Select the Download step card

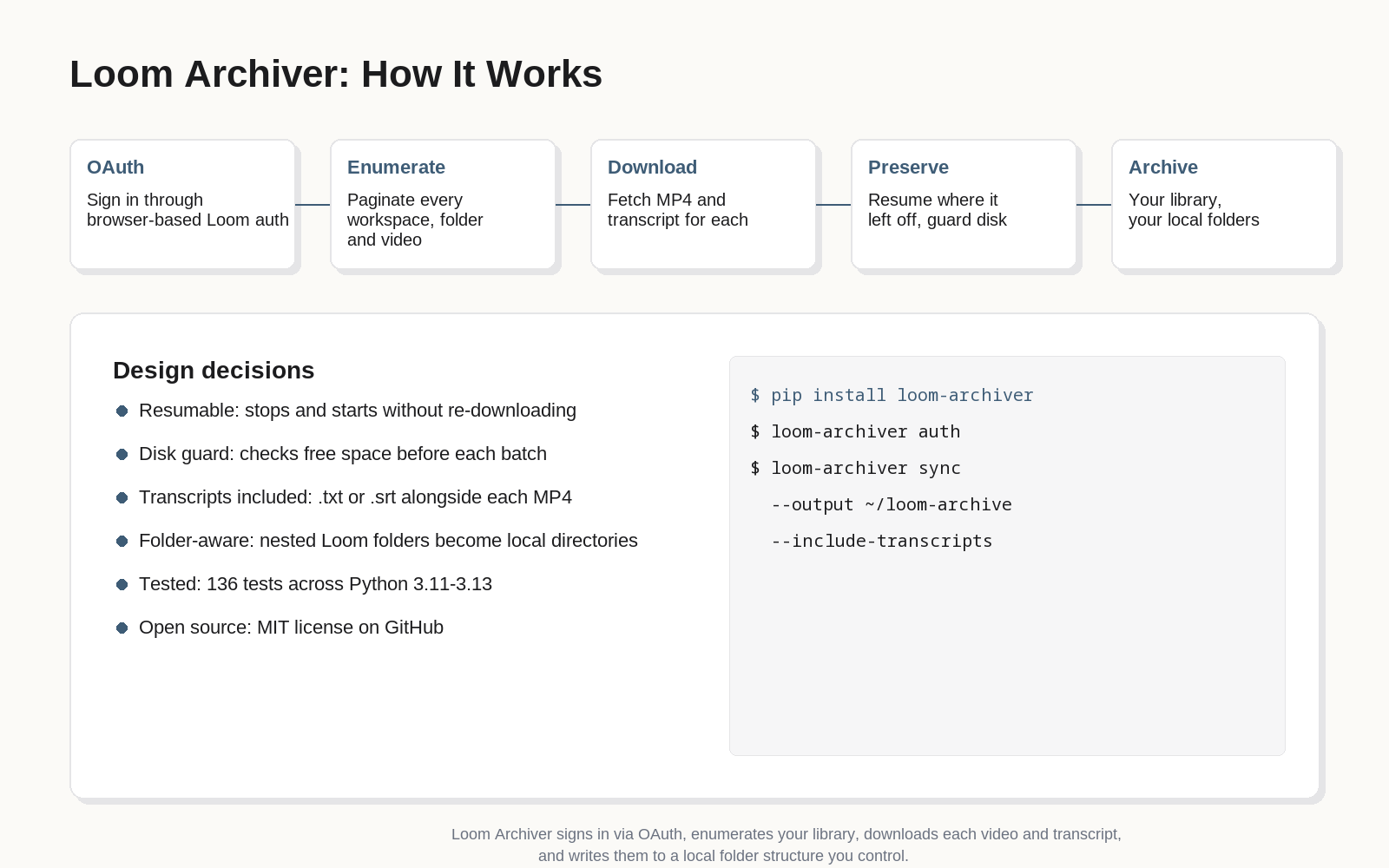point(704,205)
